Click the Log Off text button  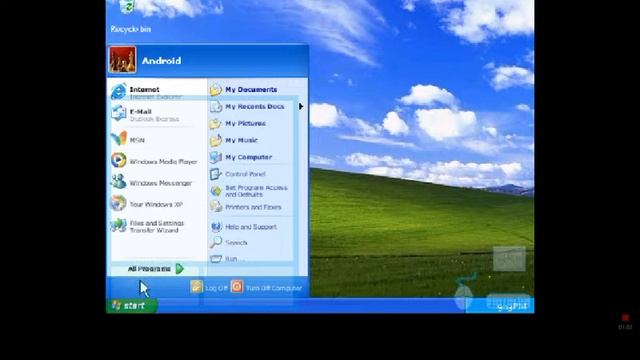point(216,288)
